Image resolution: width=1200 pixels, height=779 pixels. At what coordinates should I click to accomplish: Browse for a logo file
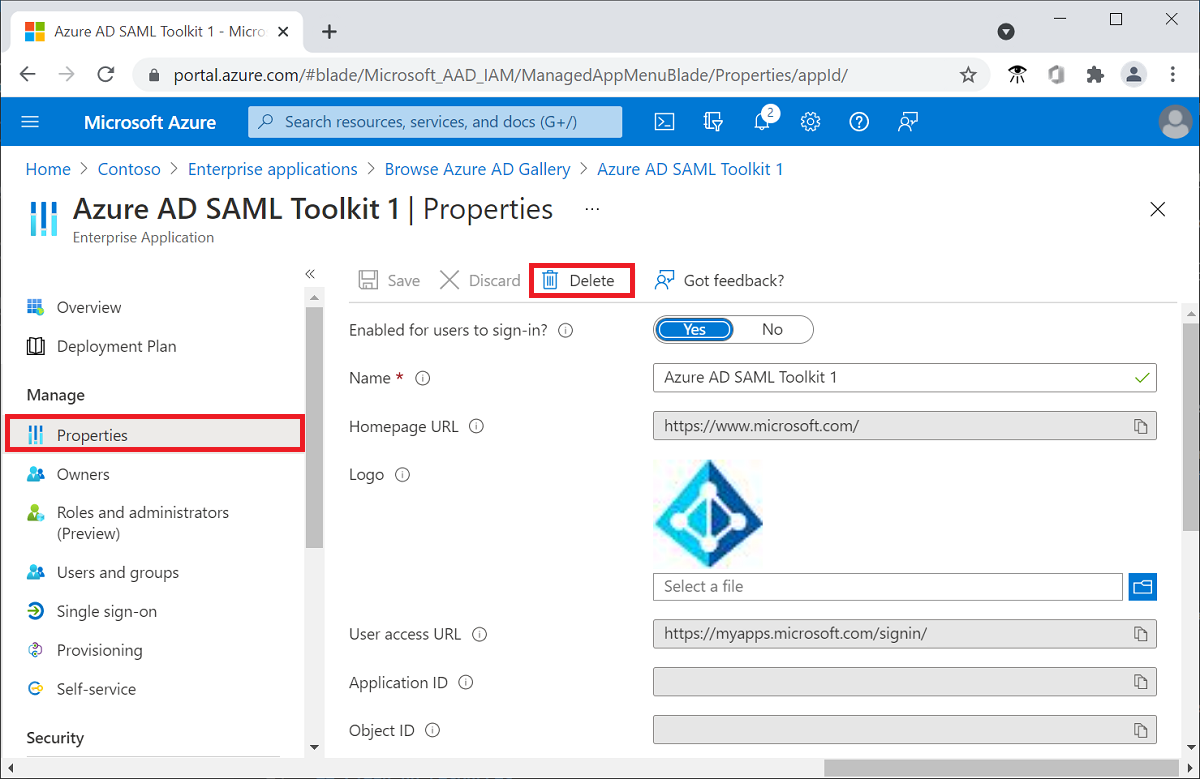coord(1143,587)
